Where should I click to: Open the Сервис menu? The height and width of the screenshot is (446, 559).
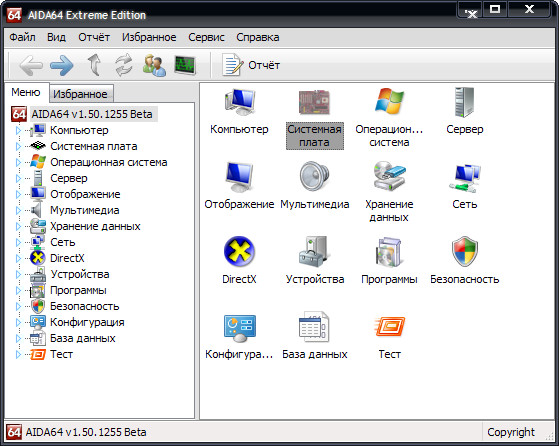[x=206, y=37]
